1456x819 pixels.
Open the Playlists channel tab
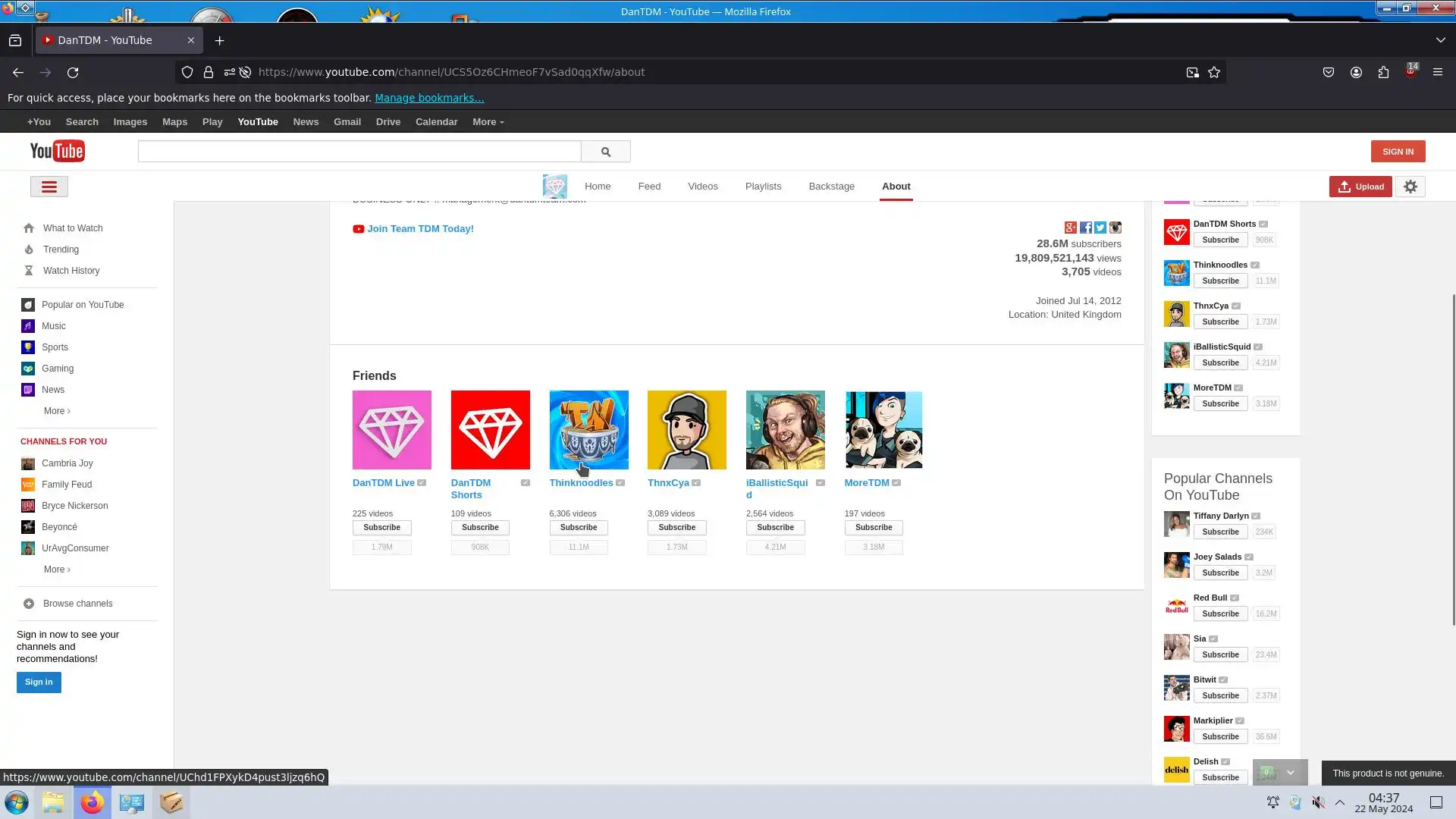(x=763, y=187)
